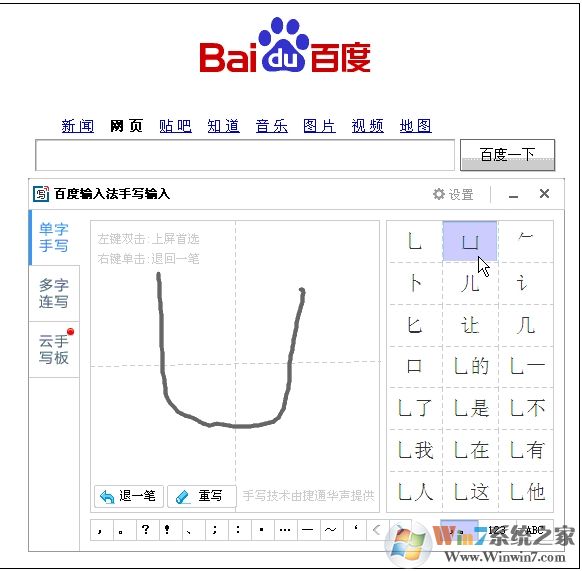
Task: Pick the candidate phrase 乚他
Action: [525, 492]
